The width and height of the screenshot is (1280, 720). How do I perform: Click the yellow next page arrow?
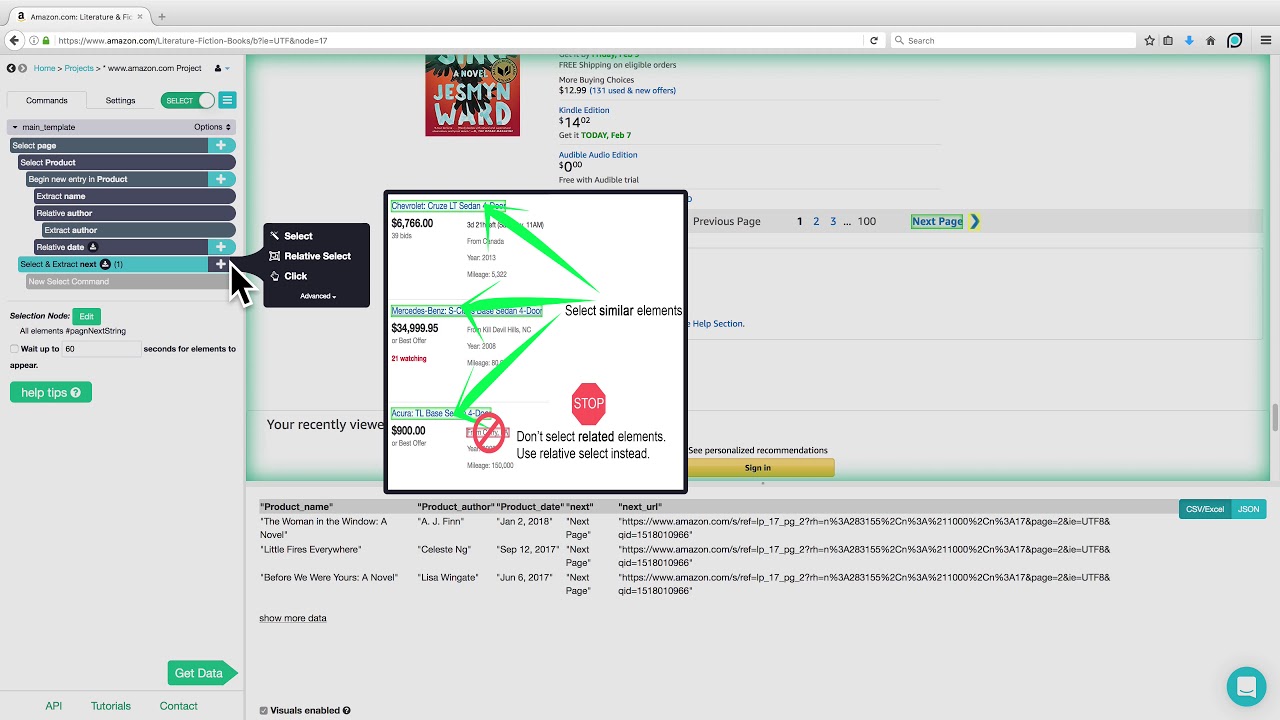point(974,221)
